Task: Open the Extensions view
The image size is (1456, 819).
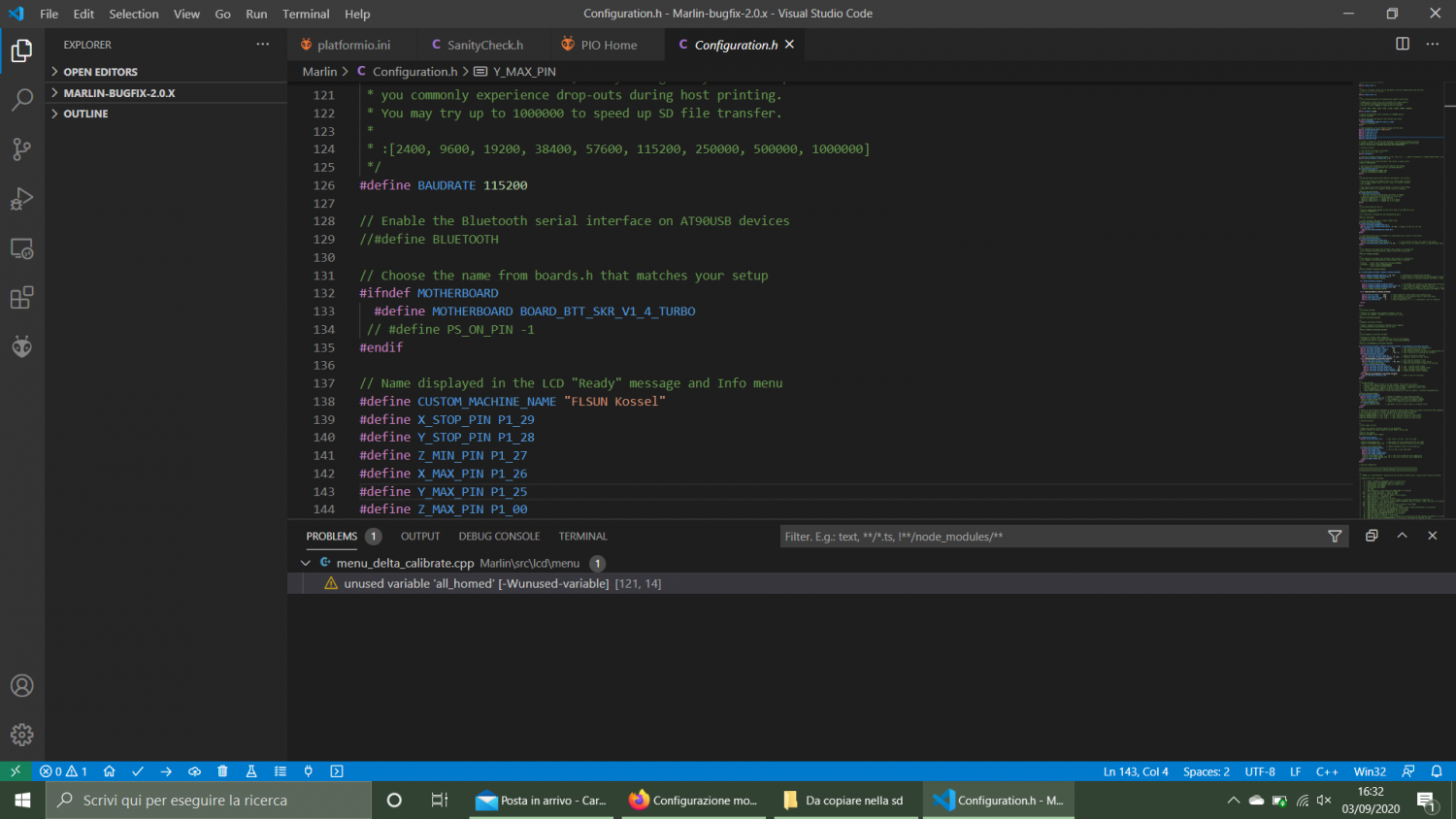Action: 21,297
